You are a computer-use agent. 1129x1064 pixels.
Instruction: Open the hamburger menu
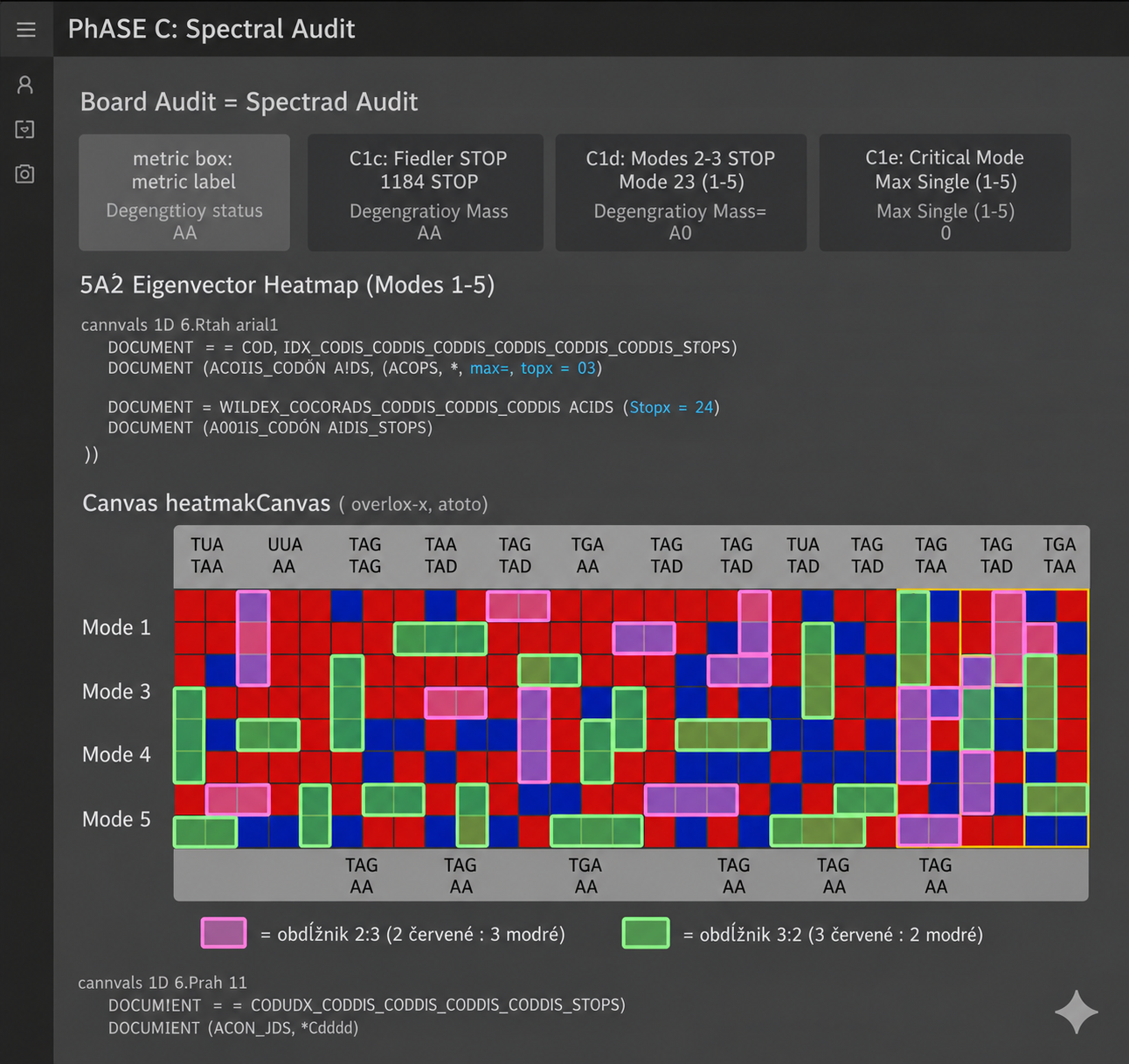click(x=26, y=29)
